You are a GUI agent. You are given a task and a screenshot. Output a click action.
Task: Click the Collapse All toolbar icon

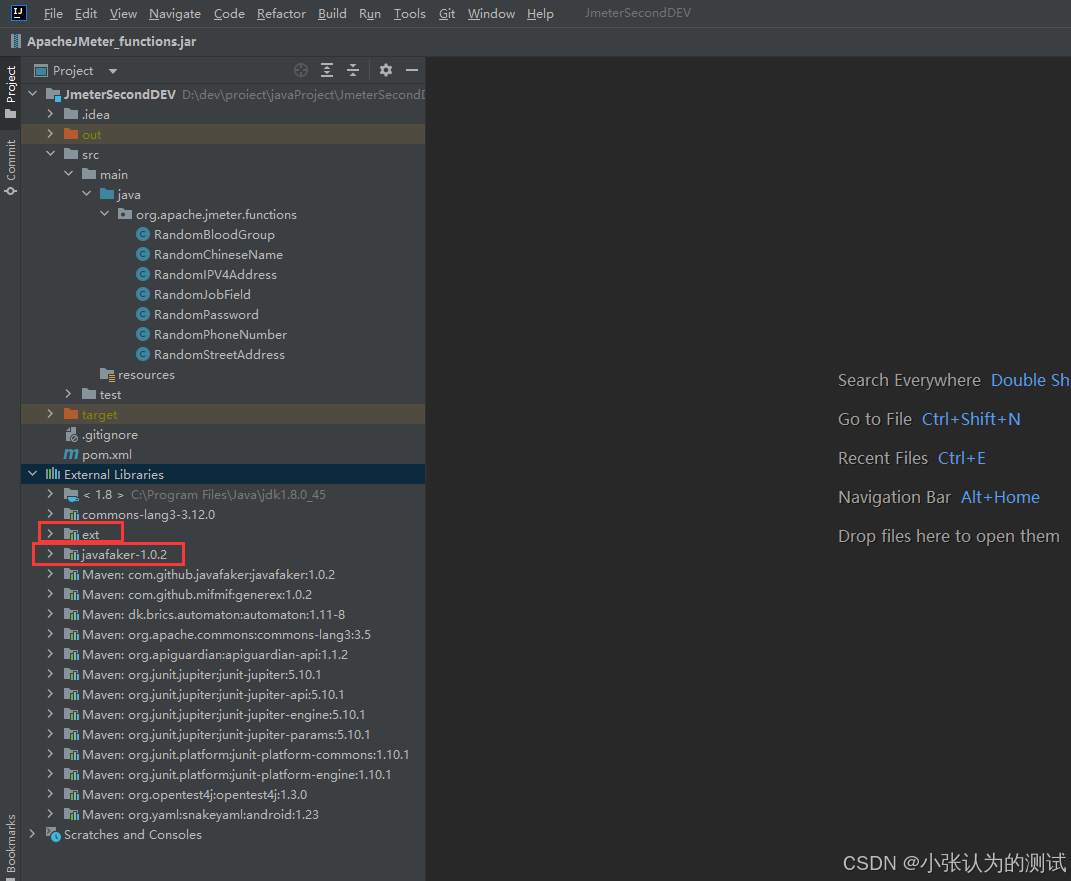point(352,70)
